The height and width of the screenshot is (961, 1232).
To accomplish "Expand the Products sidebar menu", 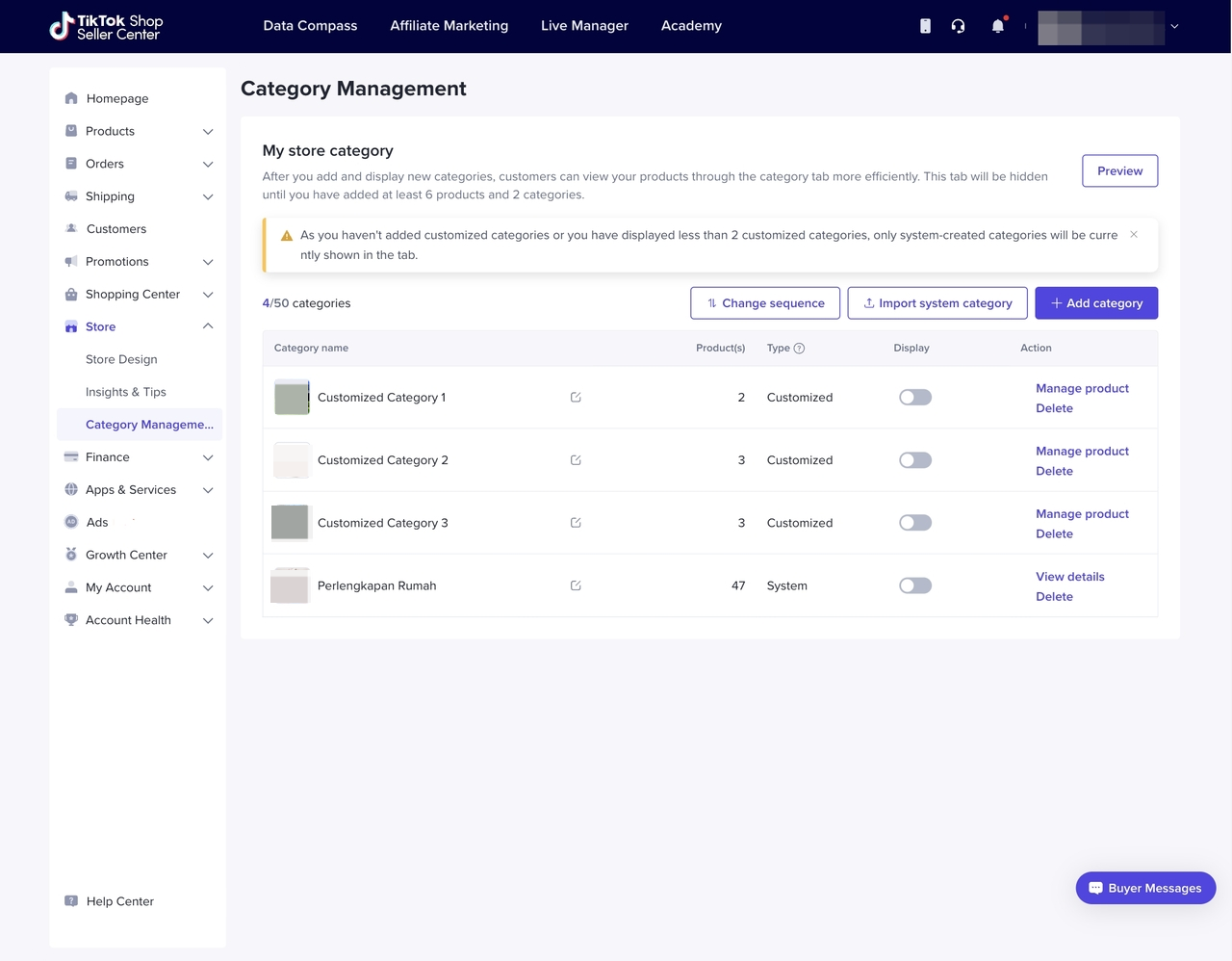I will point(207,131).
